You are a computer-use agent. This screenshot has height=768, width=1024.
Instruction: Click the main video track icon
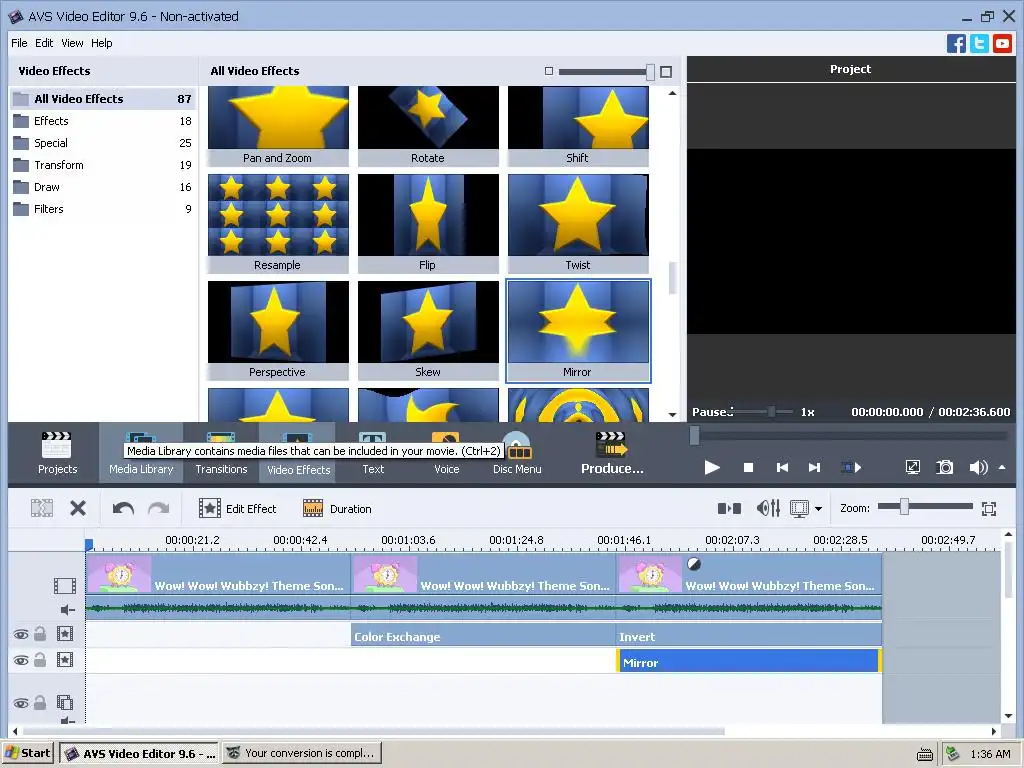[65, 586]
